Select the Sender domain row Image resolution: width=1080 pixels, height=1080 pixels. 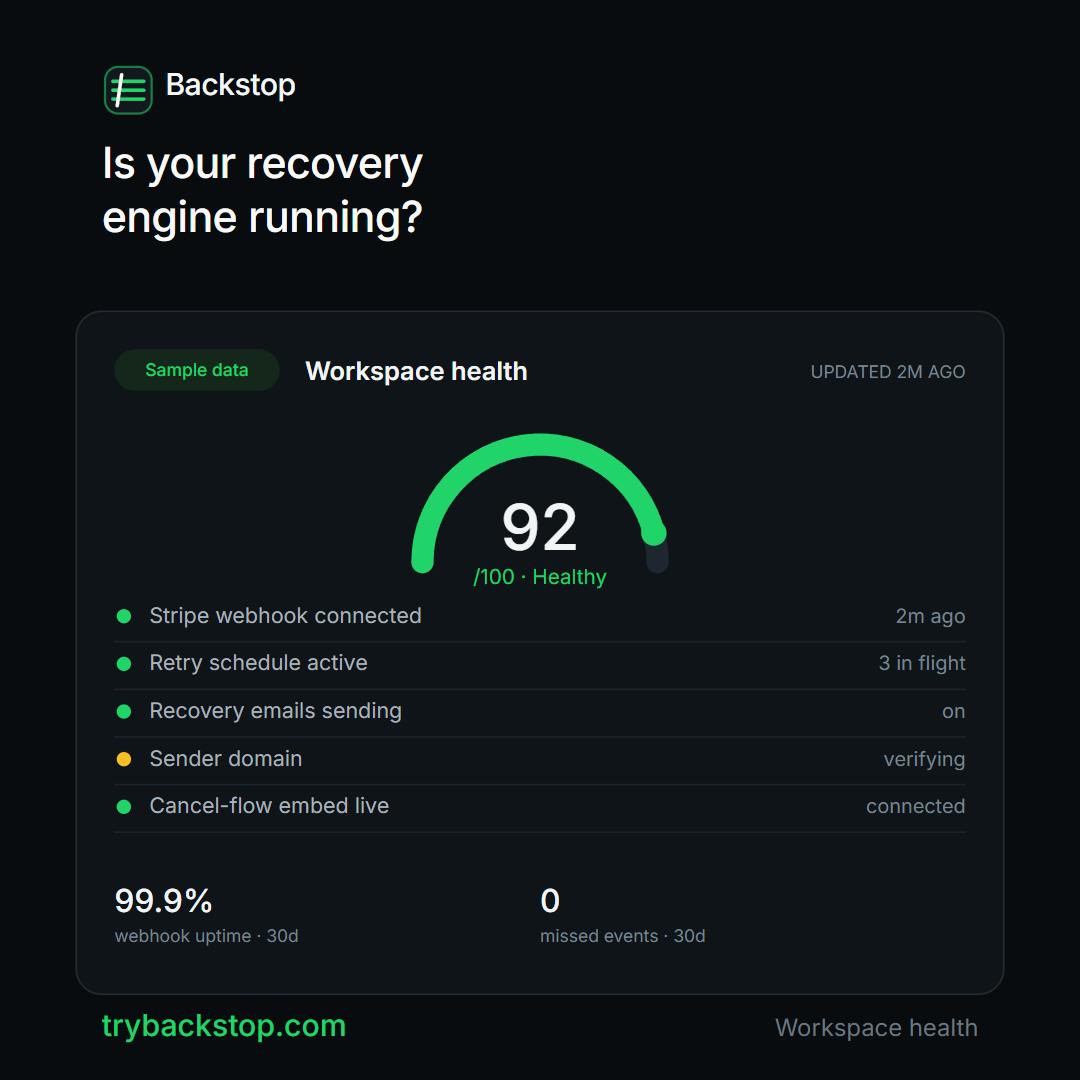coord(540,759)
